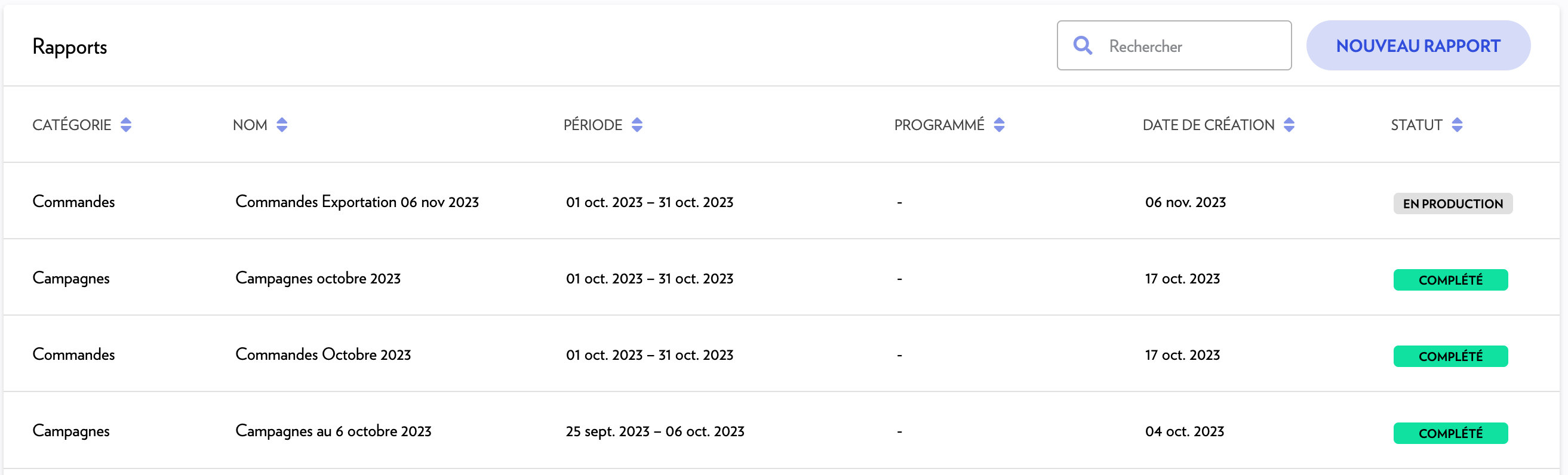Viewport: 1568px width, 475px height.
Task: Sort by Date de création arrows
Action: [x=1289, y=125]
